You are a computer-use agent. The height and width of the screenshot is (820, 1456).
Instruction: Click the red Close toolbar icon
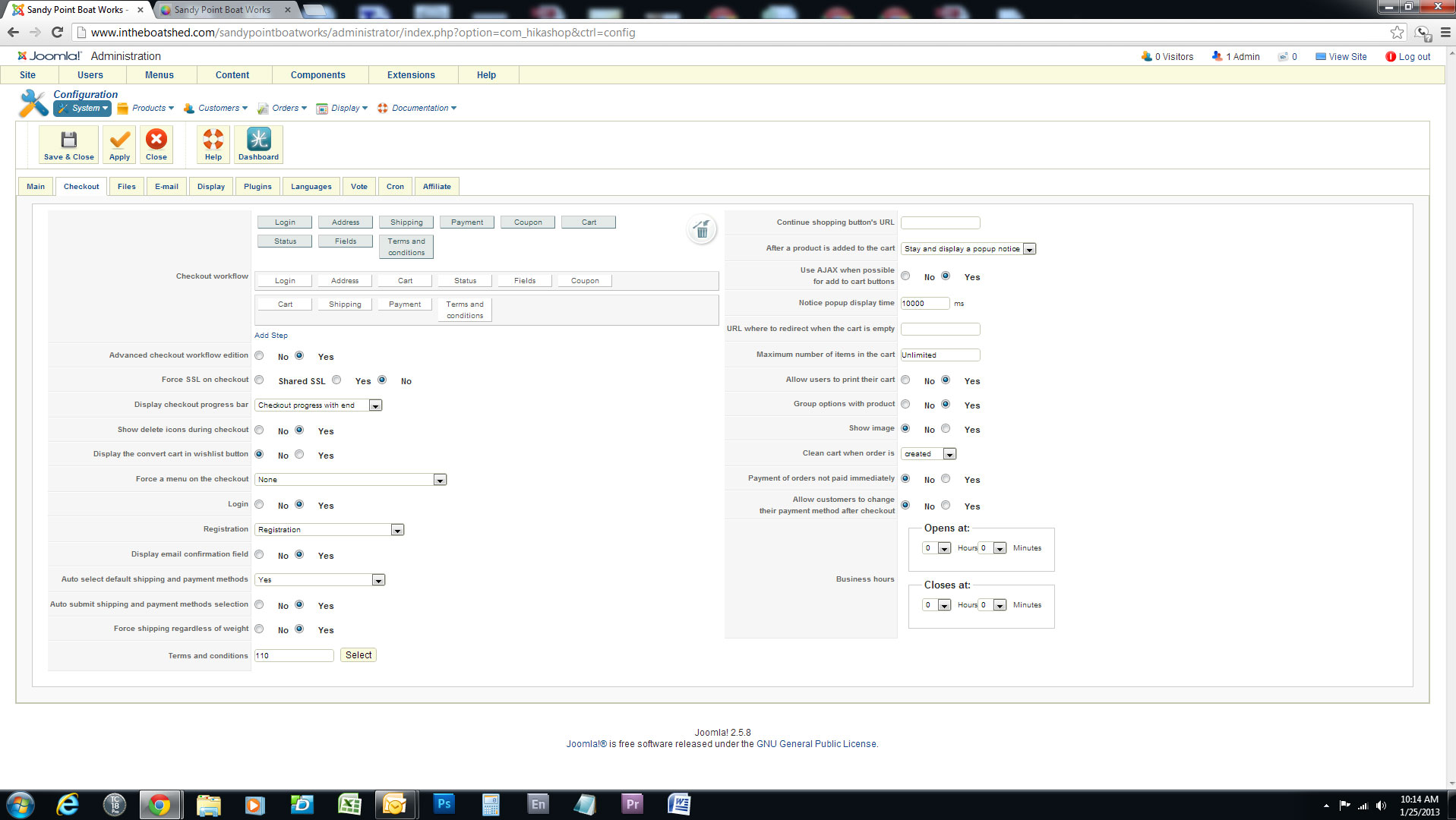[x=156, y=144]
